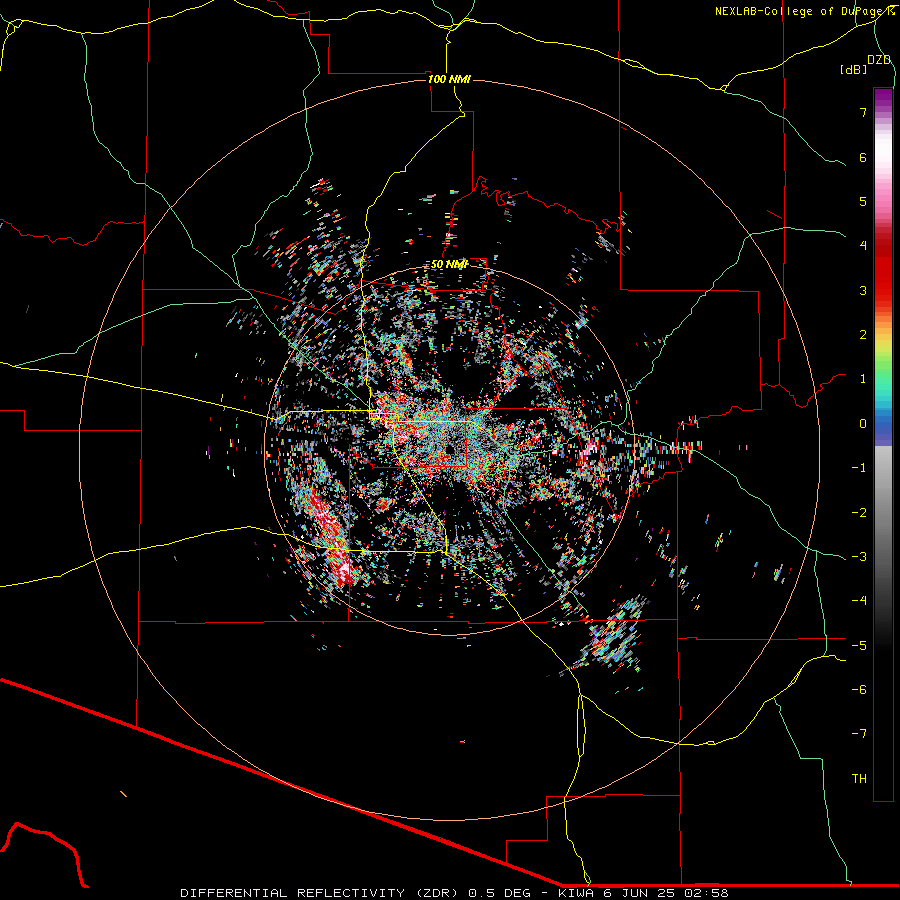Click the -6 value on the color scale
Screen dimensions: 900x900
pos(859,689)
